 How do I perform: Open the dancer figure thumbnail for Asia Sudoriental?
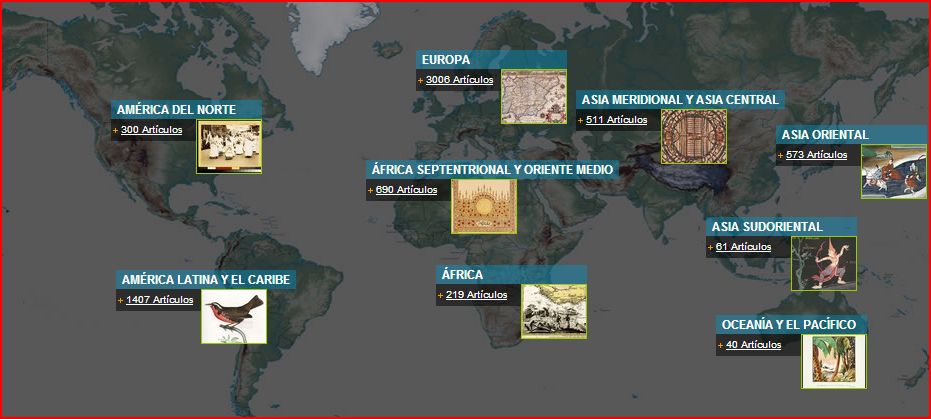point(823,263)
